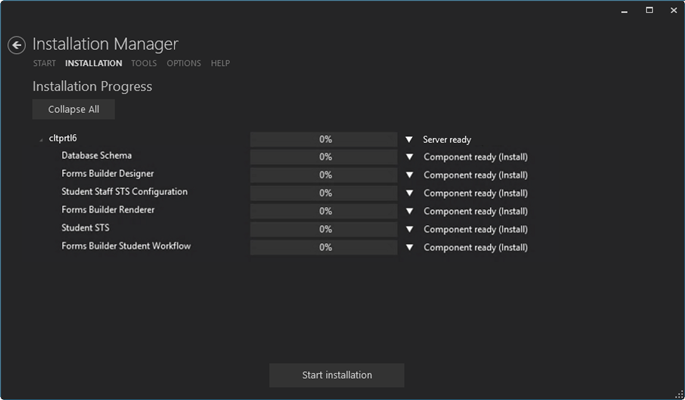Open dropdown for Forms Builder Student Workflow
This screenshot has height=400, width=685.
tap(409, 247)
